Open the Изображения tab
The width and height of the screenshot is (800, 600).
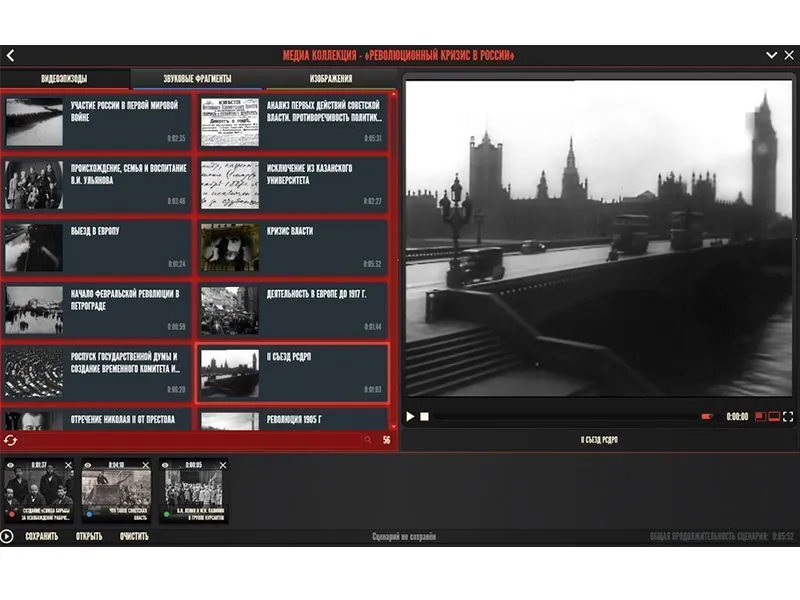[330, 79]
